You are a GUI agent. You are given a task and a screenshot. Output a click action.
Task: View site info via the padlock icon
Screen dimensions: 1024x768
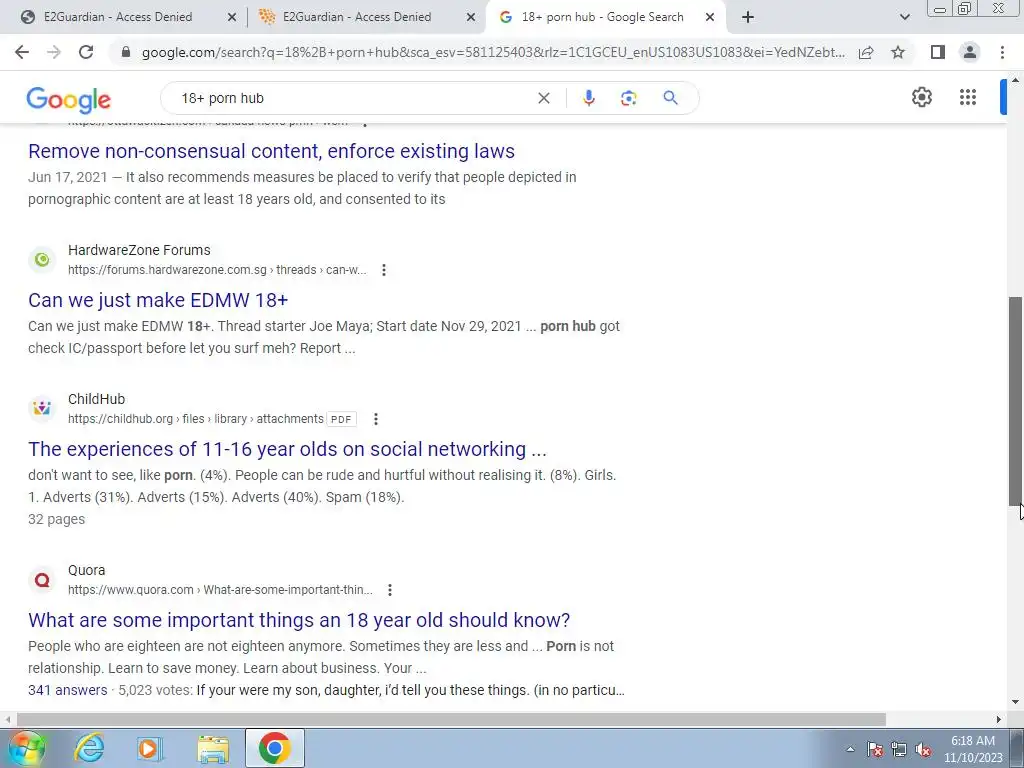[x=126, y=52]
